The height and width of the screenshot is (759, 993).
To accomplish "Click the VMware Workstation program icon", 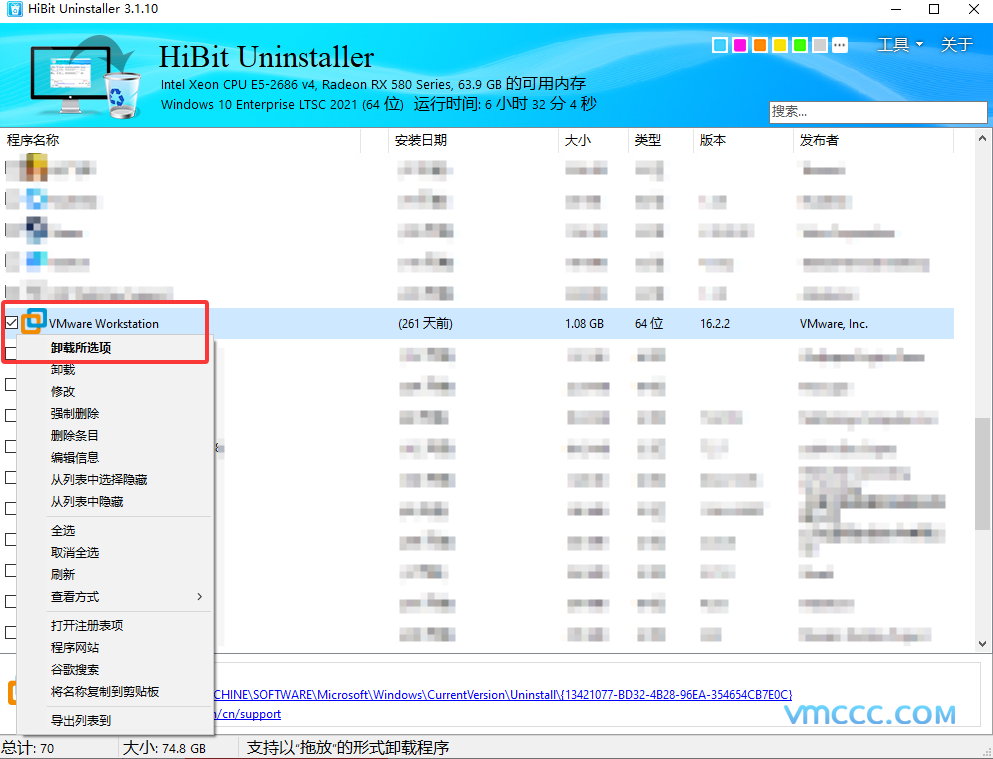I will coord(34,322).
